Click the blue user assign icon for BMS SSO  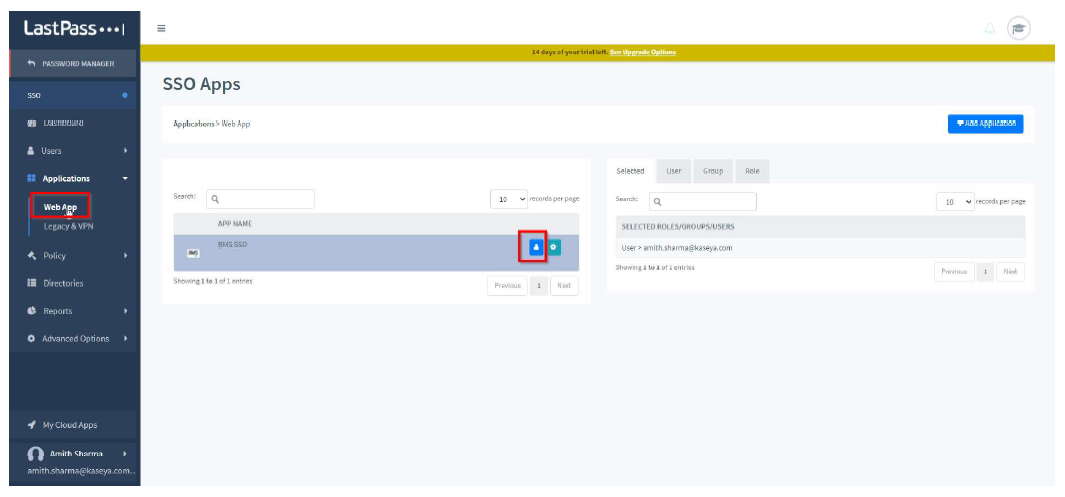536,248
